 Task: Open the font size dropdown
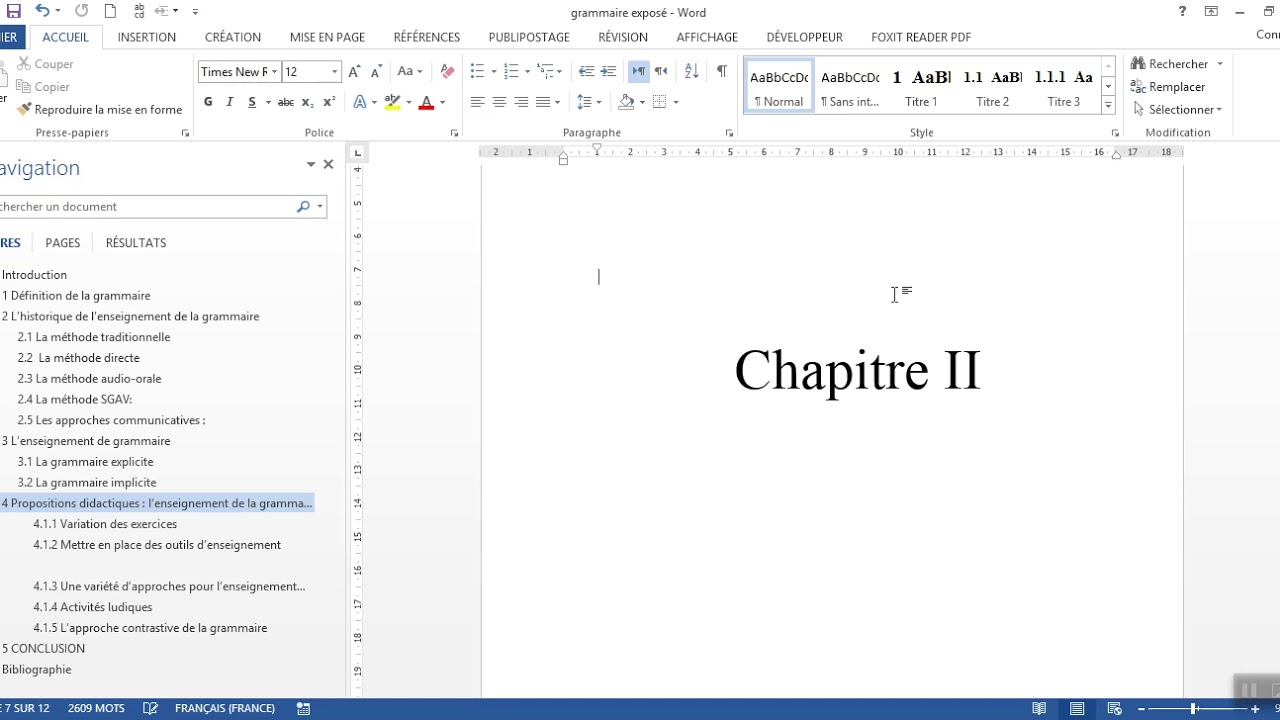click(335, 72)
